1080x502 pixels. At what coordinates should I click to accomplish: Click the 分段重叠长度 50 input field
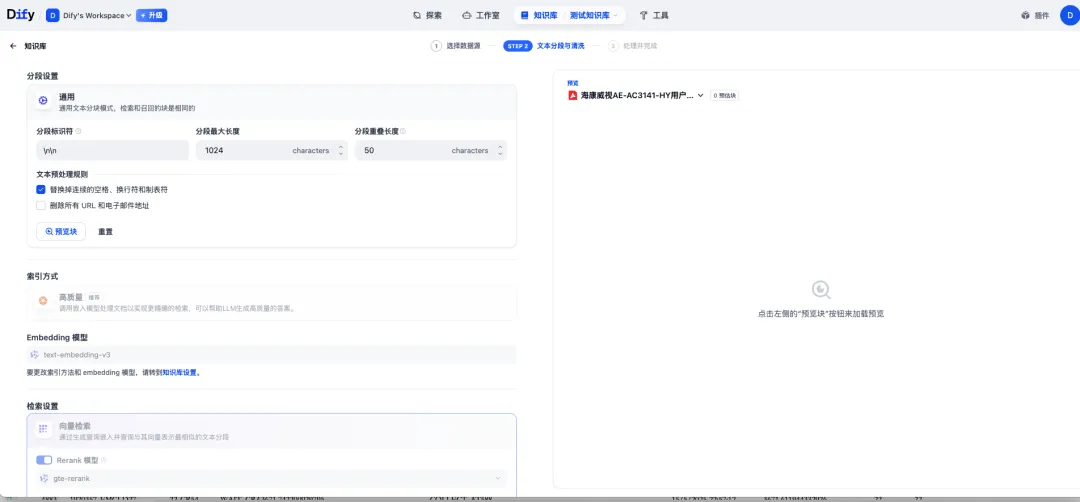[x=430, y=150]
